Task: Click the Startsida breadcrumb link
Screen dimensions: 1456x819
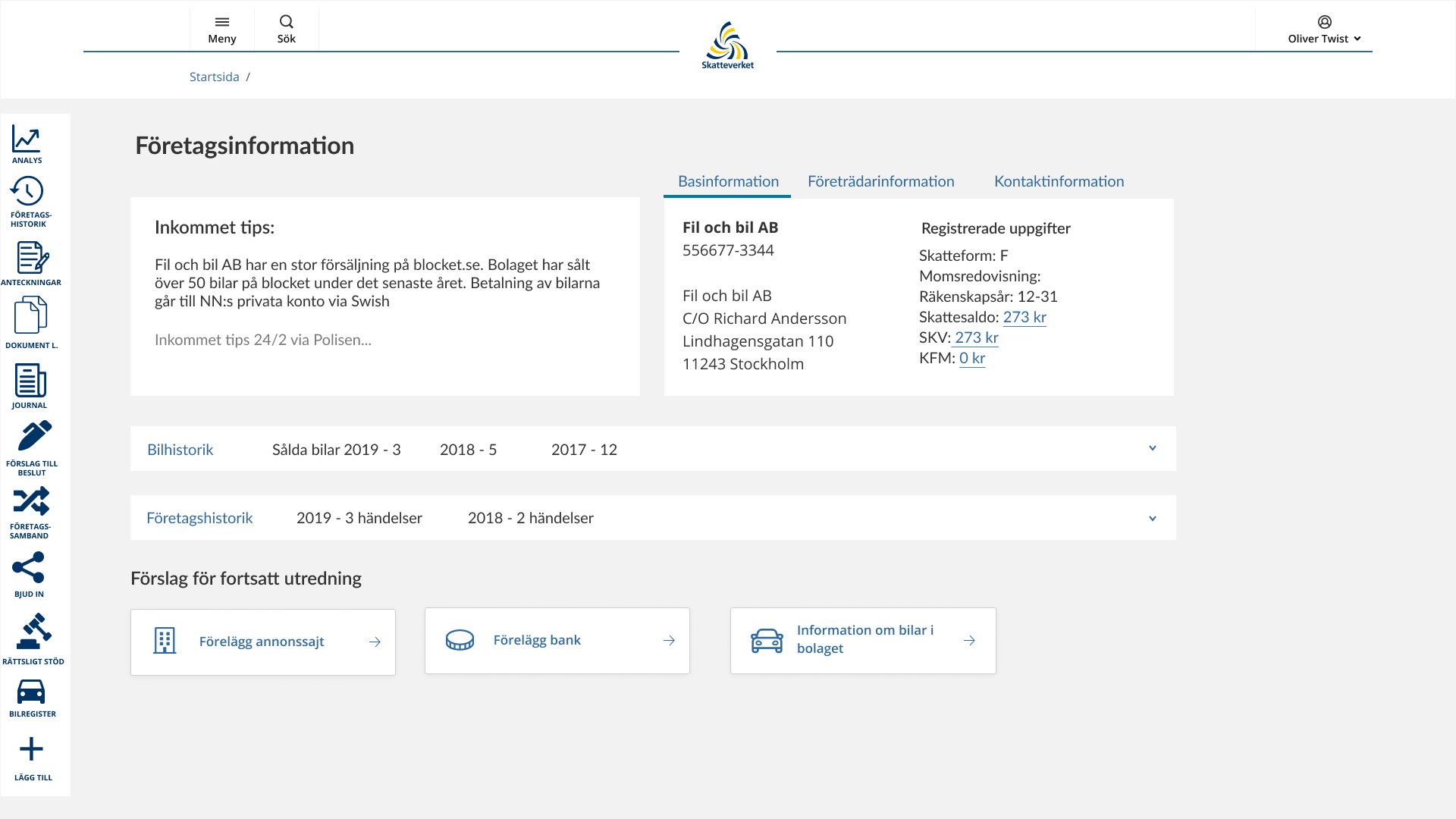Action: click(214, 77)
